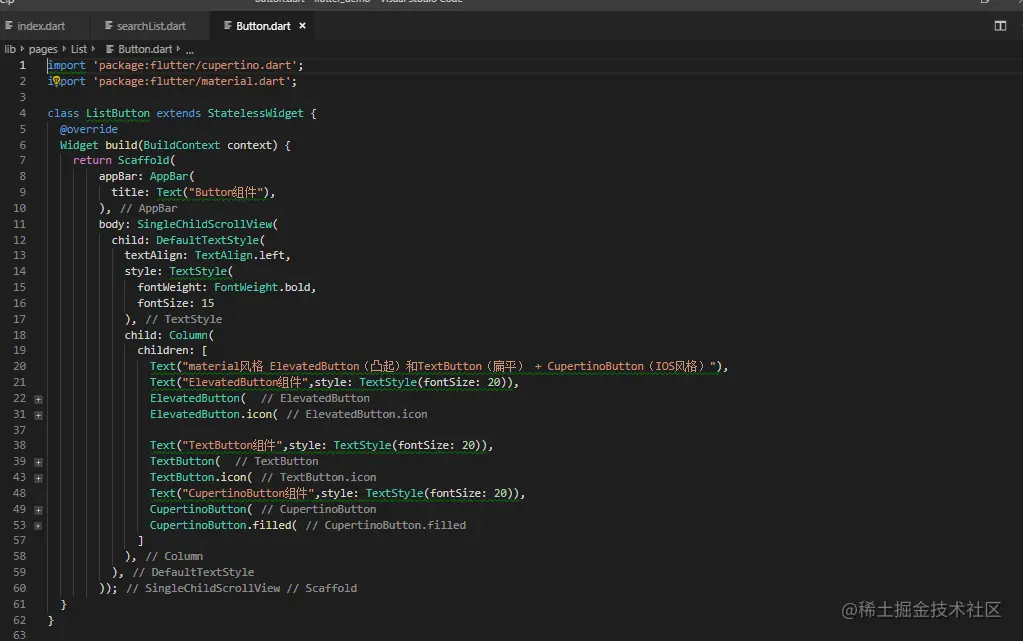This screenshot has width=1023, height=641.
Task: Click ListButton class name
Action: click(x=117, y=113)
